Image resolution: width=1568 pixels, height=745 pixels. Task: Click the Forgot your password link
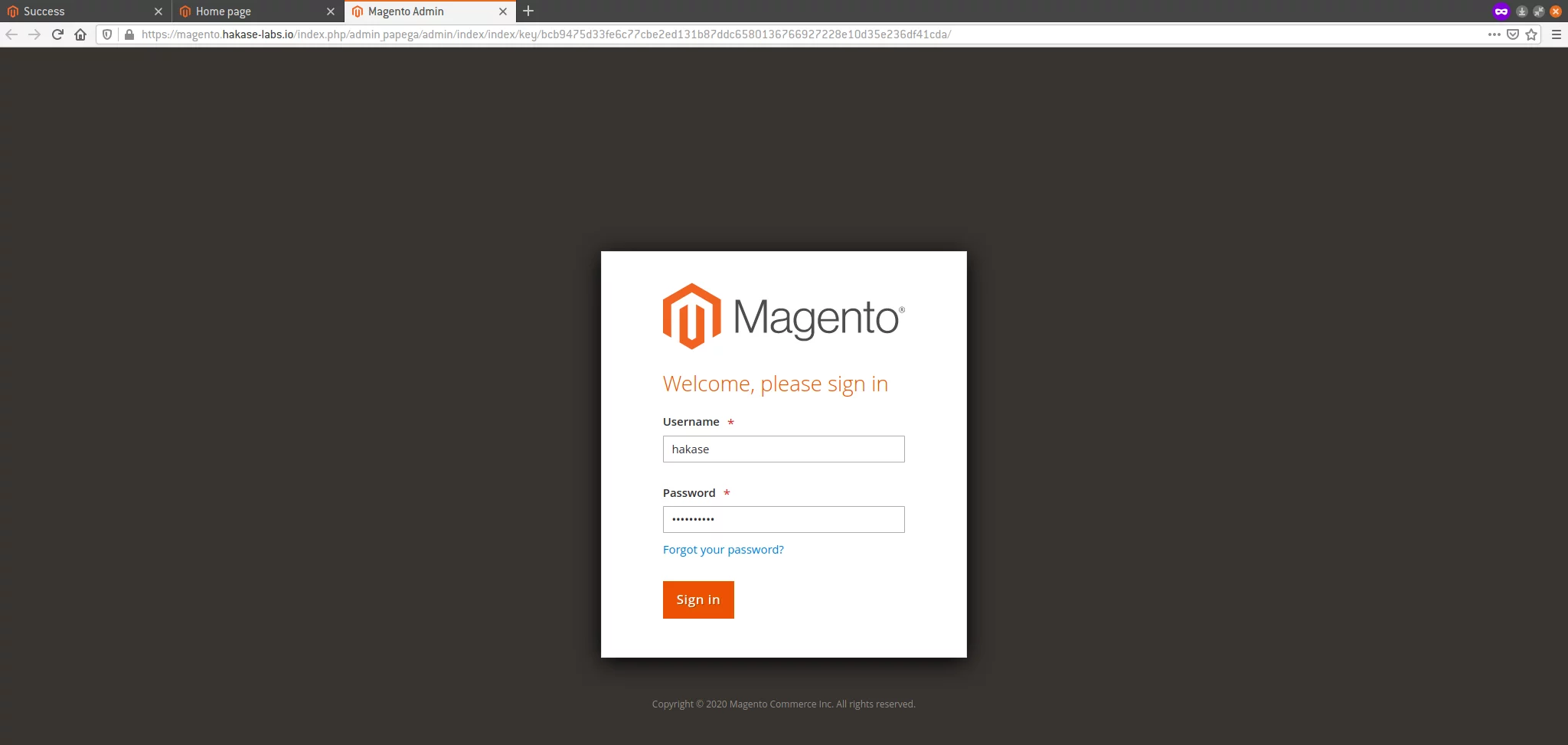(724, 550)
